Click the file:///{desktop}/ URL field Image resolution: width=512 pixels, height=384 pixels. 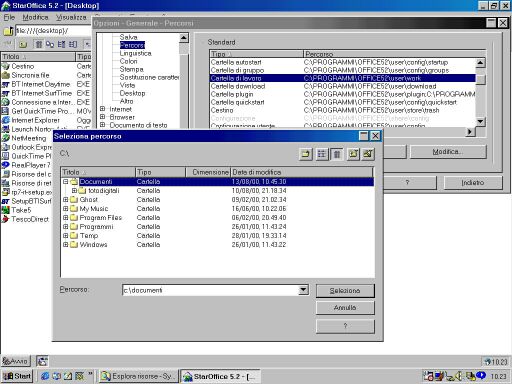coord(53,31)
